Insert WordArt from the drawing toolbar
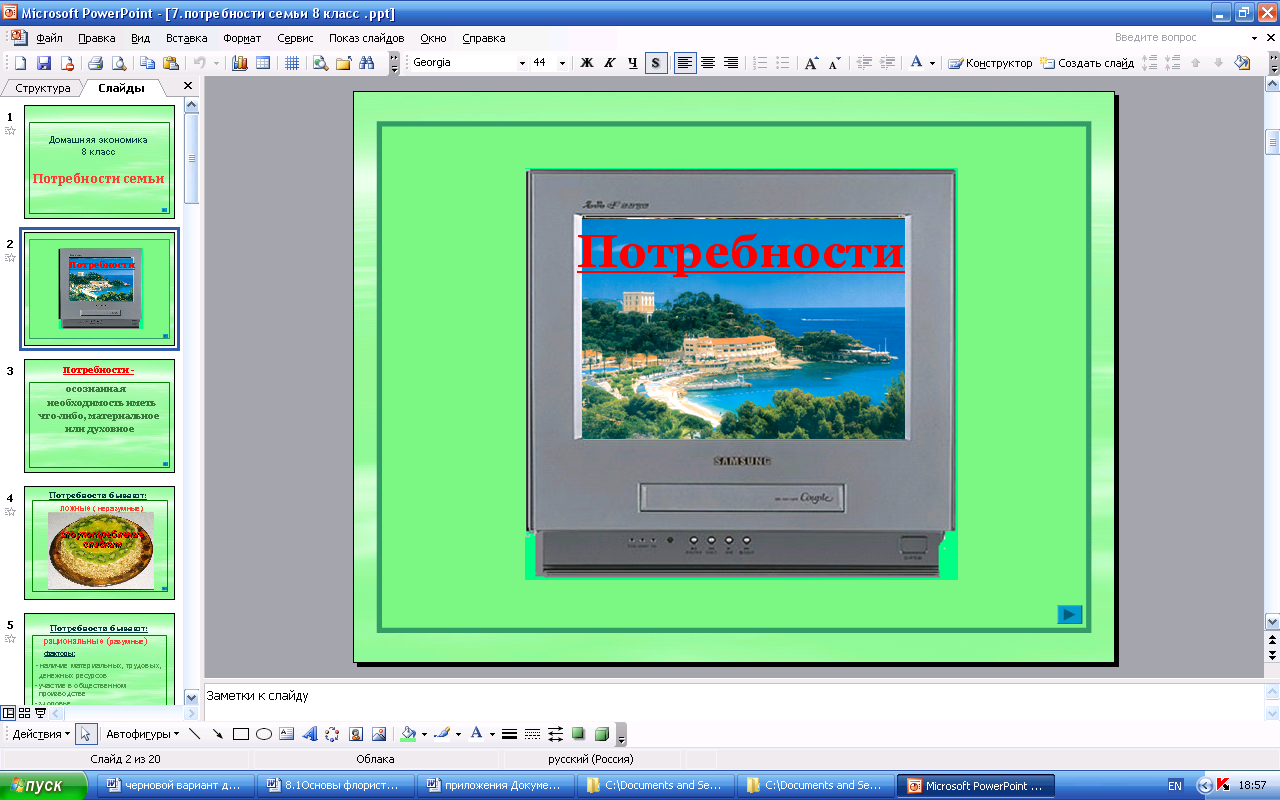 click(309, 734)
